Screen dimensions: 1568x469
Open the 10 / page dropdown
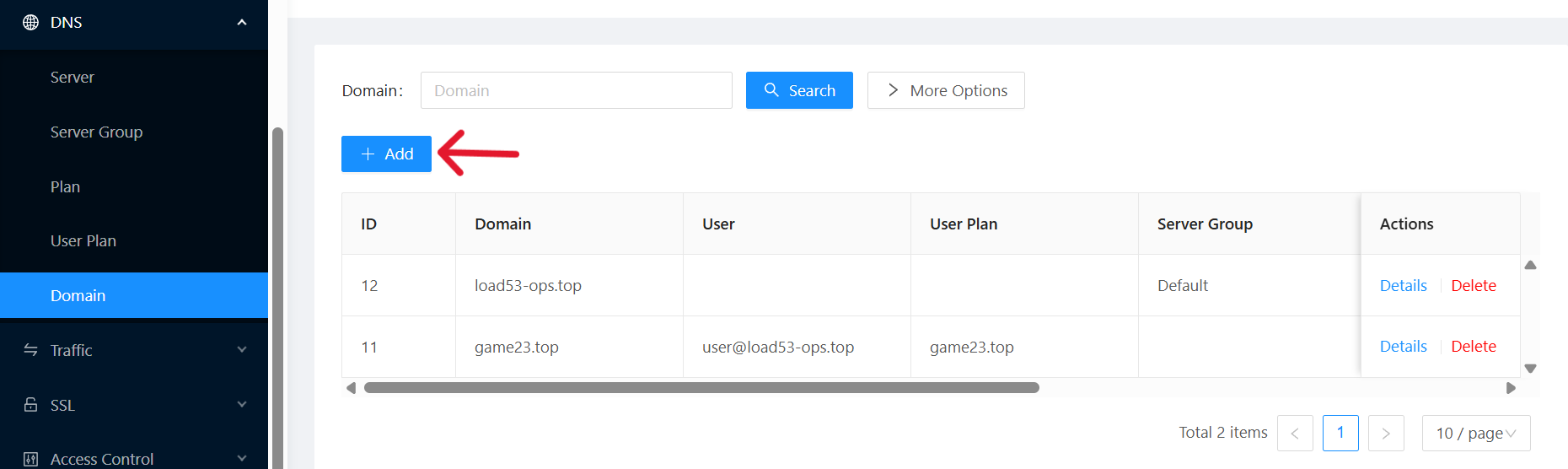point(1475,433)
